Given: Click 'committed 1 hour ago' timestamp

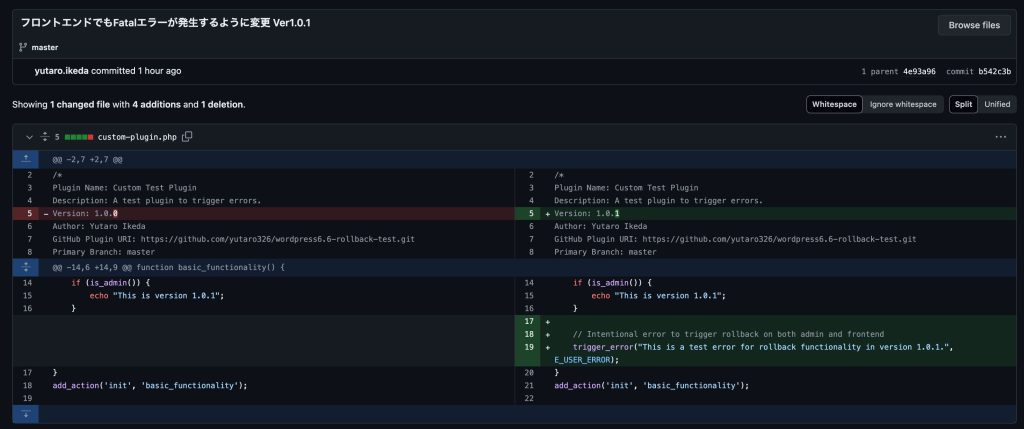Looking at the screenshot, I should click(x=136, y=71).
